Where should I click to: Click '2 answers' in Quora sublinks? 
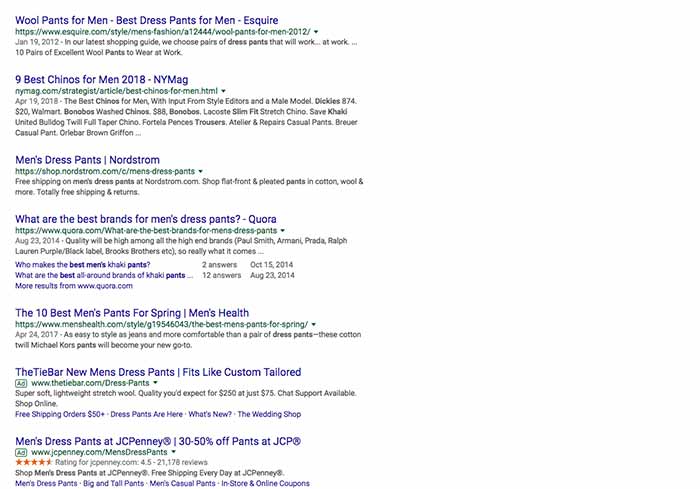pyautogui.click(x=219, y=264)
